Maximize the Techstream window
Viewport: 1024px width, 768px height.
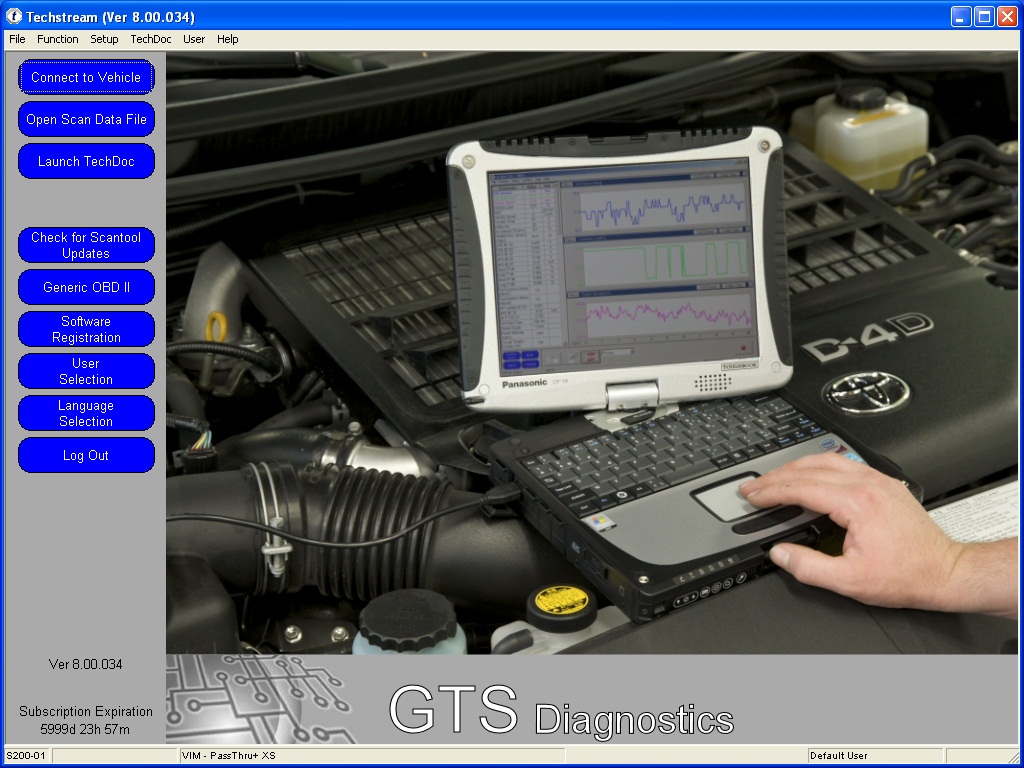pos(984,16)
